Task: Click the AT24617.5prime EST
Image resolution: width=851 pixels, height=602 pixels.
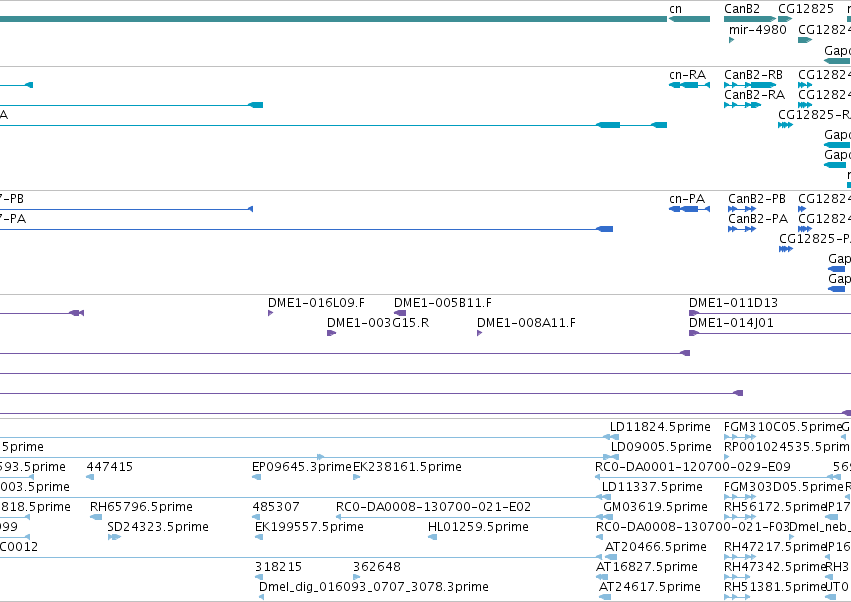Action: point(605,597)
